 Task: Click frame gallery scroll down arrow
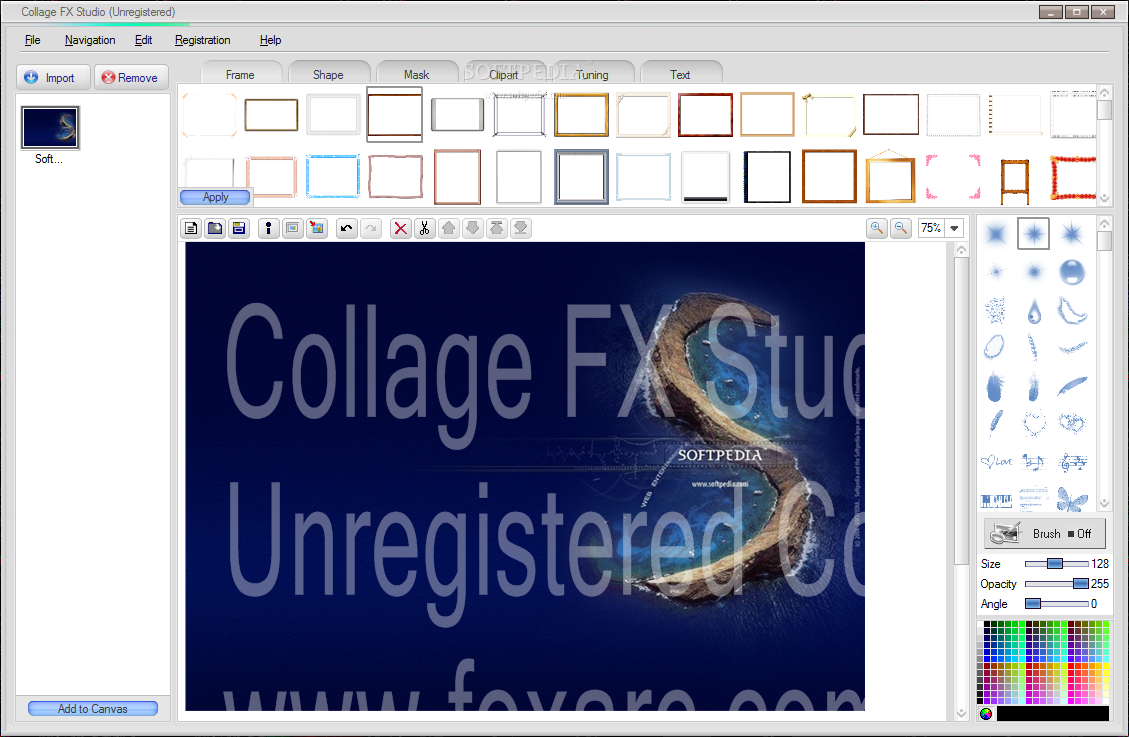pyautogui.click(x=1104, y=197)
